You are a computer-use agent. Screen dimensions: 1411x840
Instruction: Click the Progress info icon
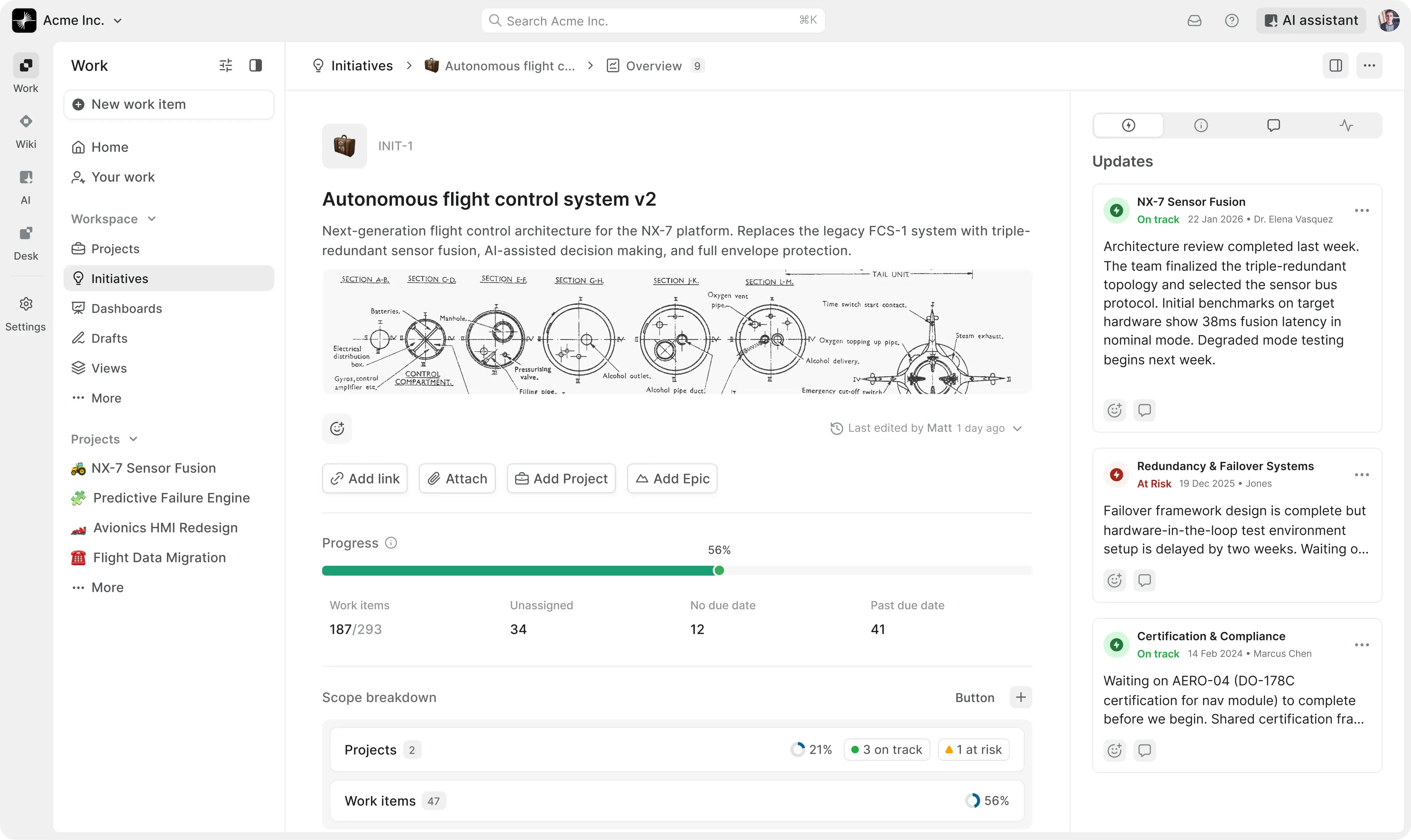pyautogui.click(x=391, y=543)
